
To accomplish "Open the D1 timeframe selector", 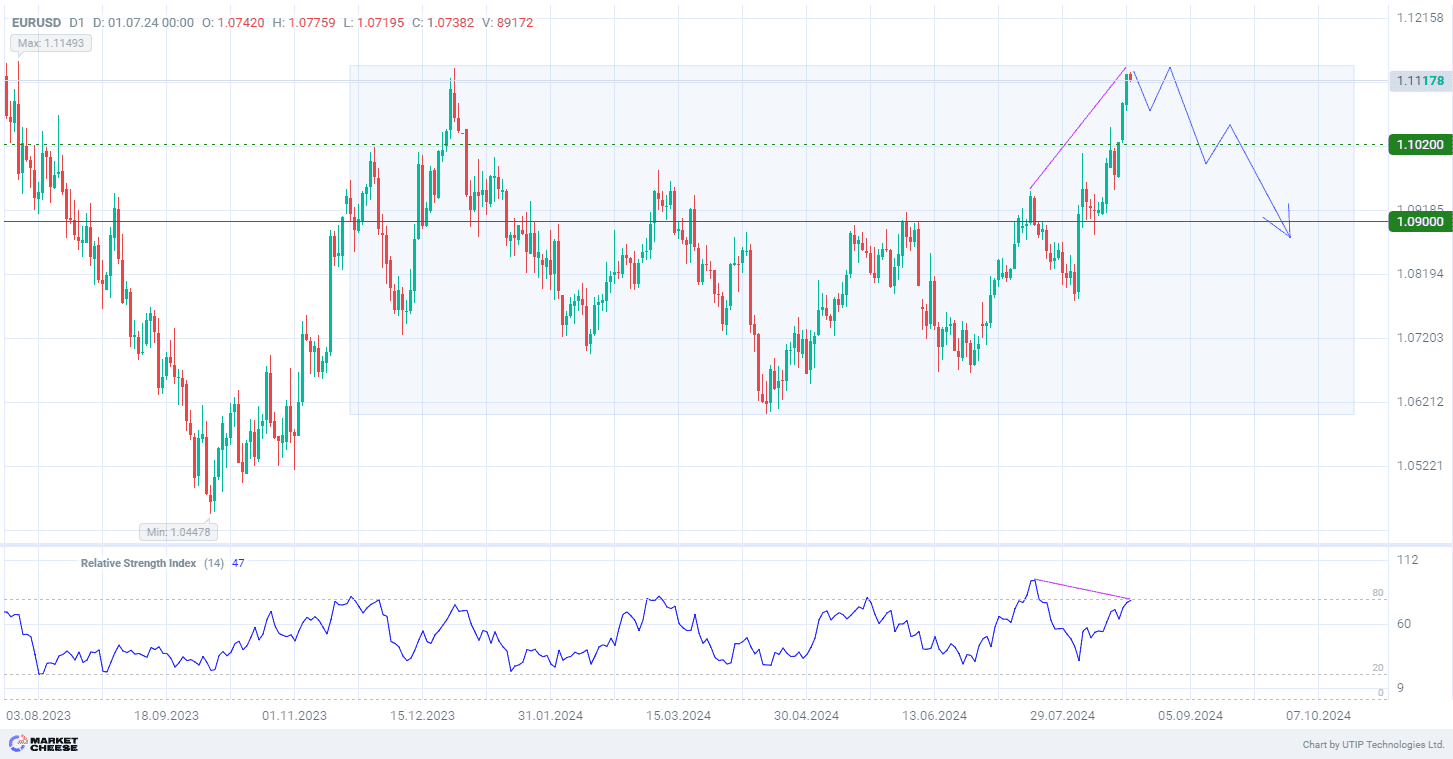I will pos(77,22).
